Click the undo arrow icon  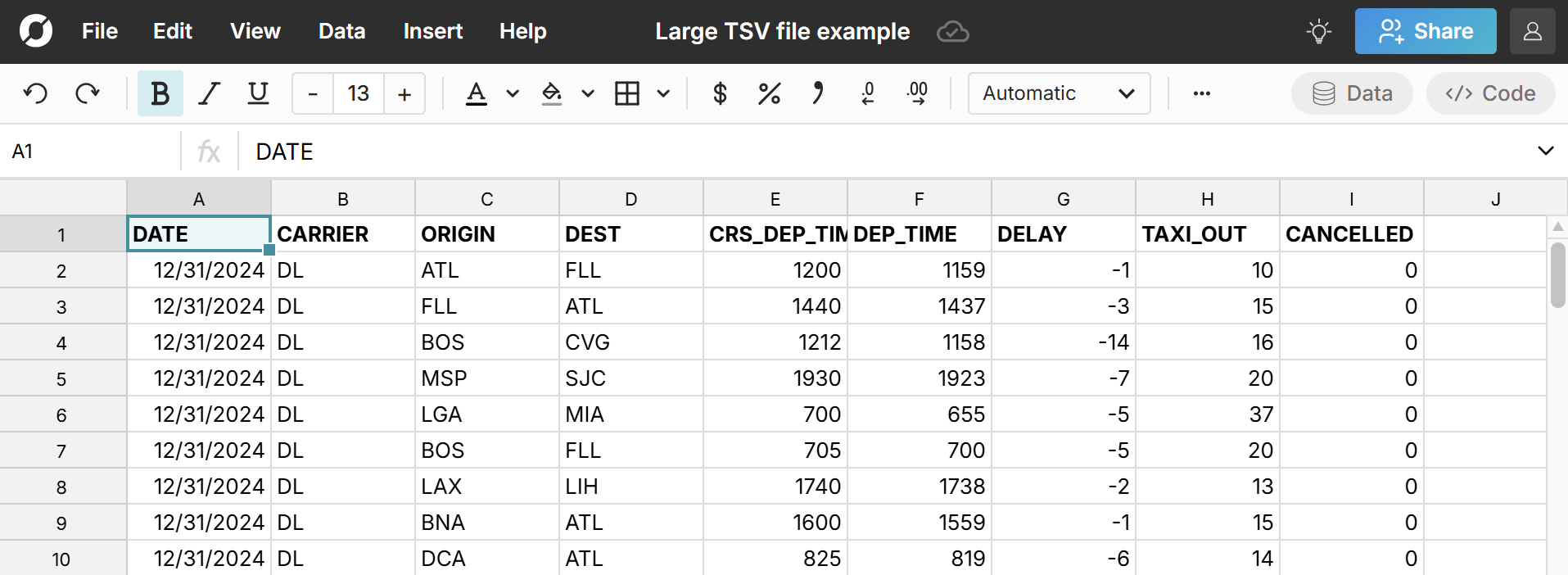coord(35,93)
